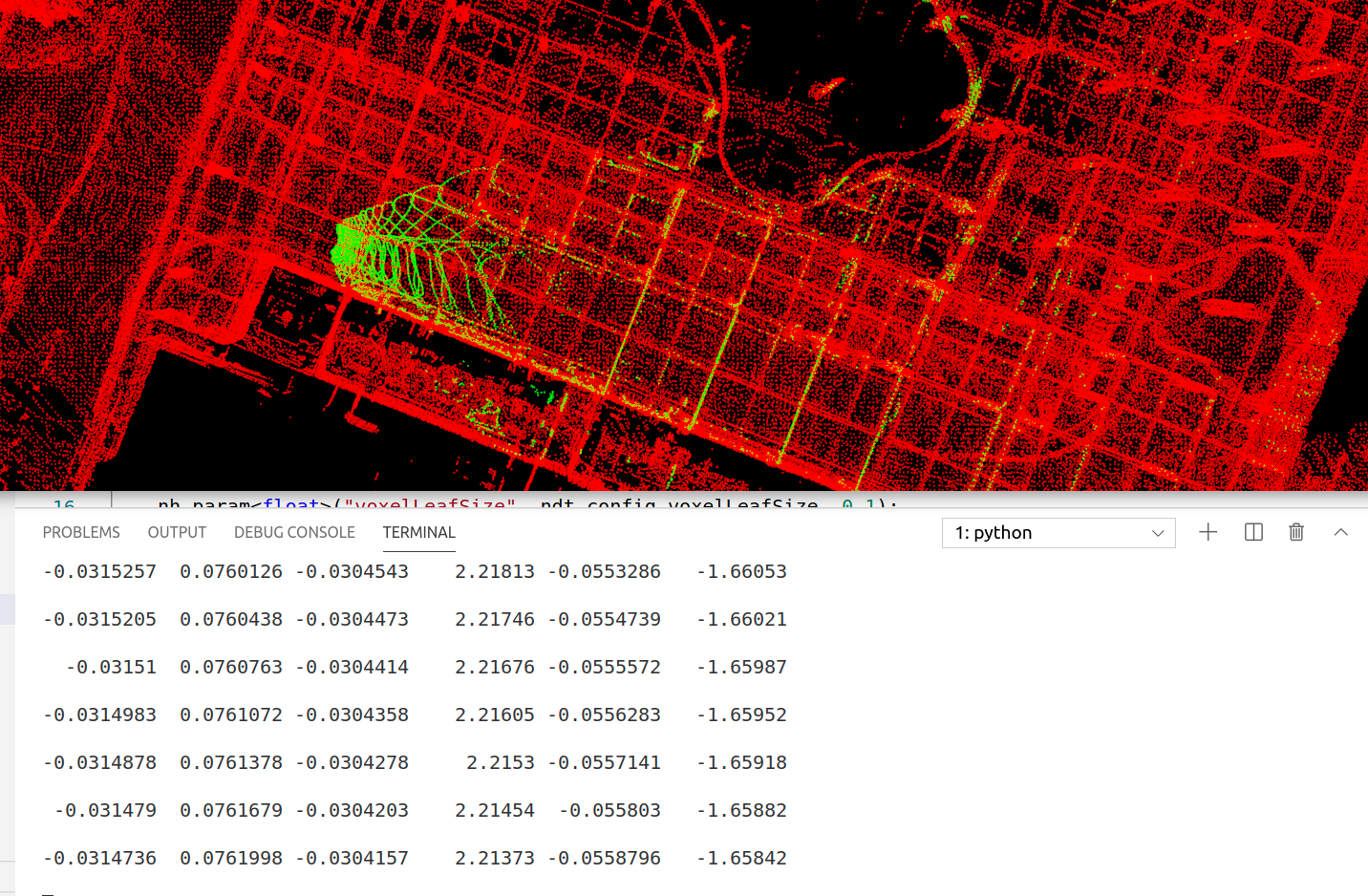Click terminal value -0.0555572
1368x896 pixels.
604,667
